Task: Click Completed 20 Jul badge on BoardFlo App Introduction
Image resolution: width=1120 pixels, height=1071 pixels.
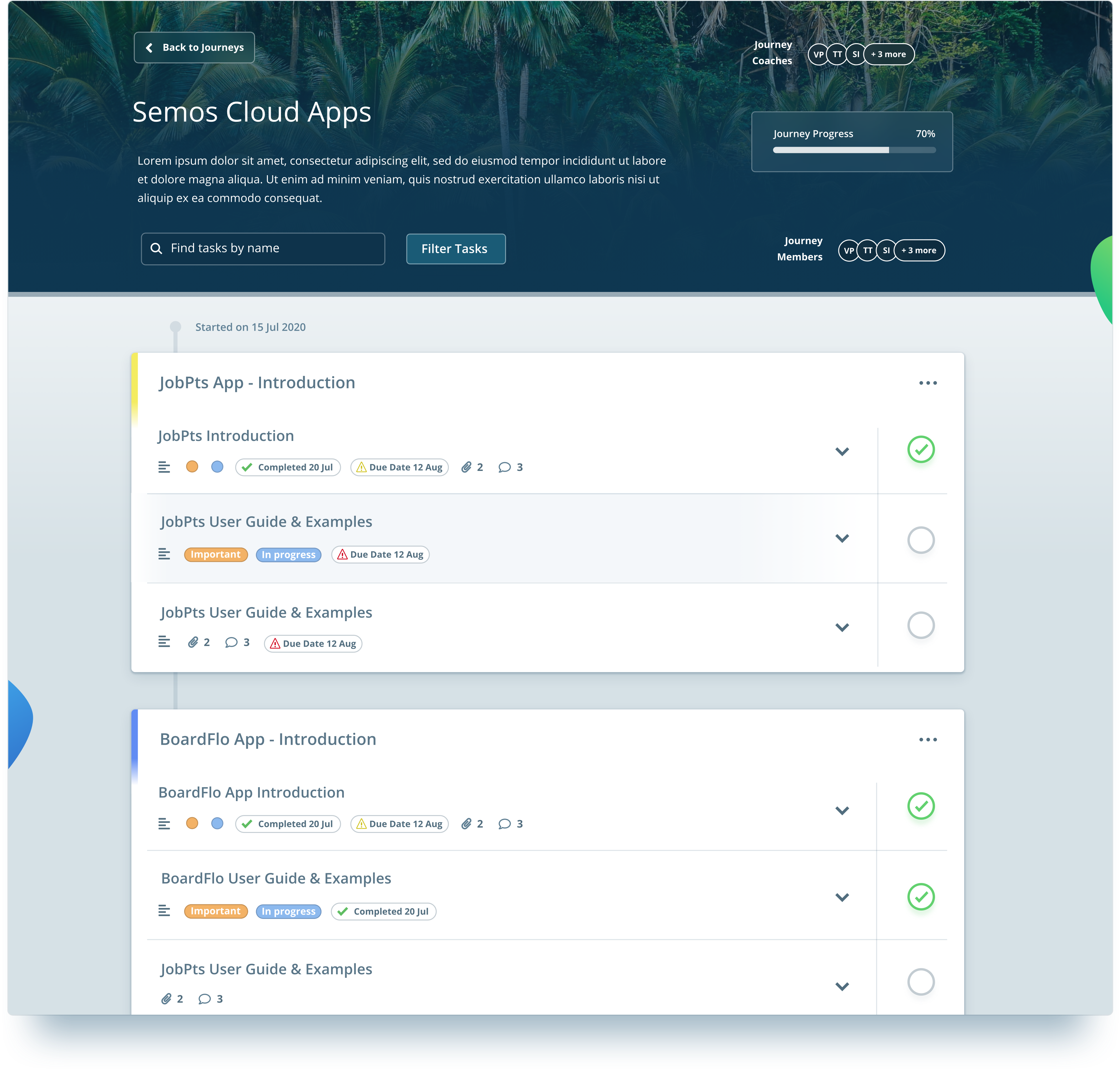Action: click(x=288, y=824)
